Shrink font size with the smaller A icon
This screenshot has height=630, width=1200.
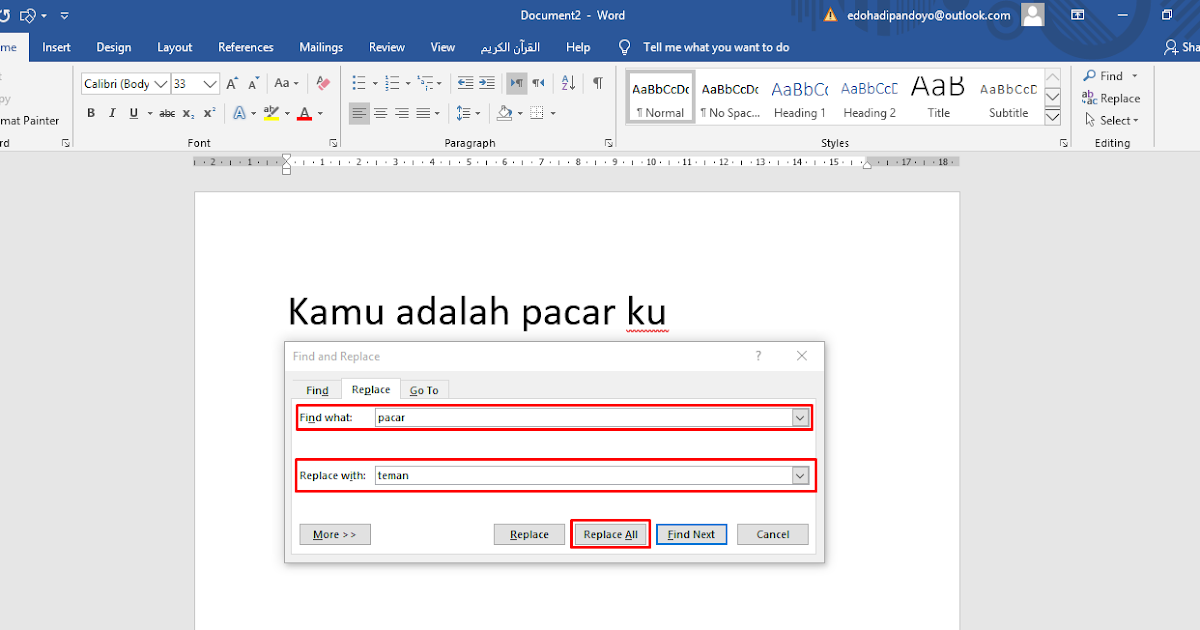pyautogui.click(x=254, y=84)
